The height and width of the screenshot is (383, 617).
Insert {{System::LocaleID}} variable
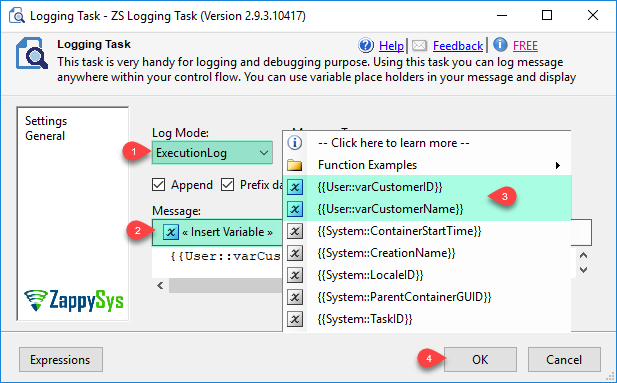[x=370, y=275]
